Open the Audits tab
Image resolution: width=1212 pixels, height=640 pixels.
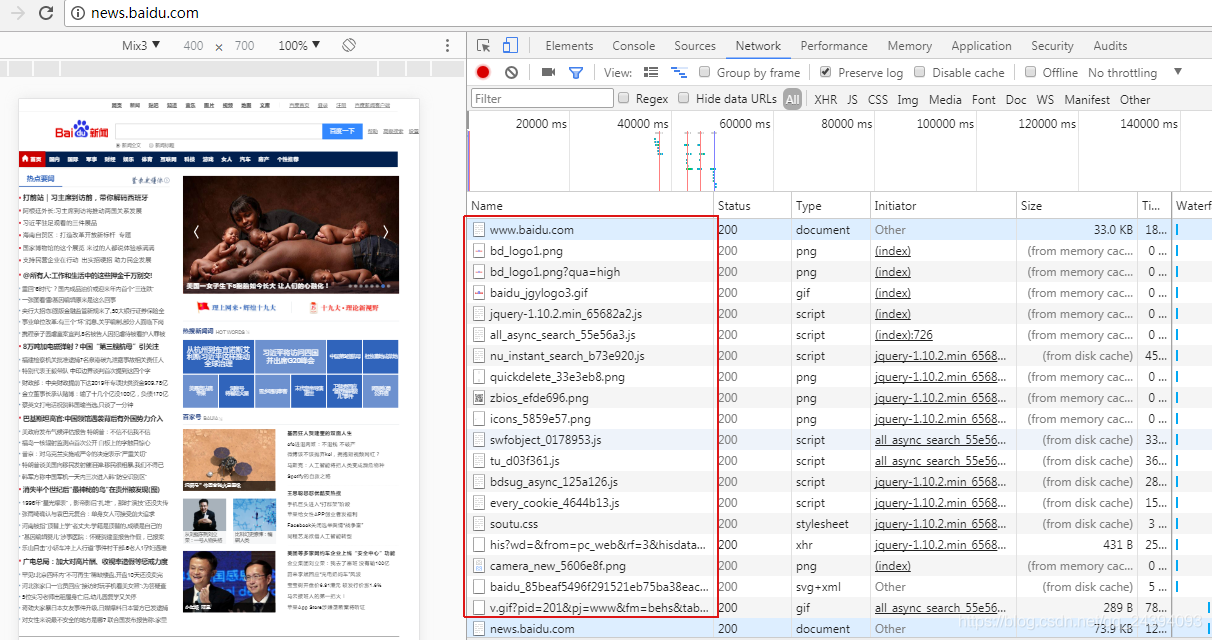point(1110,46)
